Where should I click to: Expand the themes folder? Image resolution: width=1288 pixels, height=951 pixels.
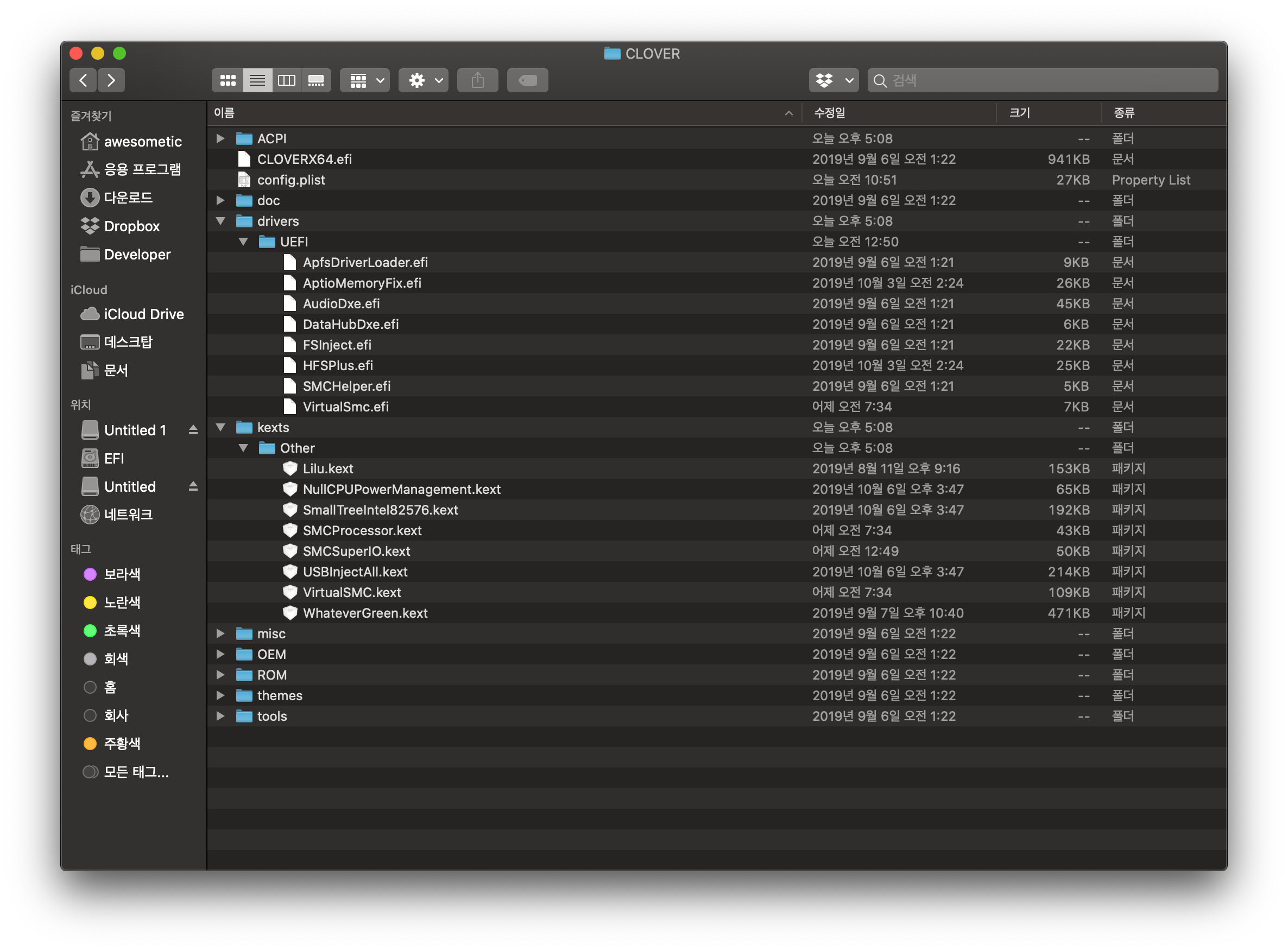pos(220,695)
